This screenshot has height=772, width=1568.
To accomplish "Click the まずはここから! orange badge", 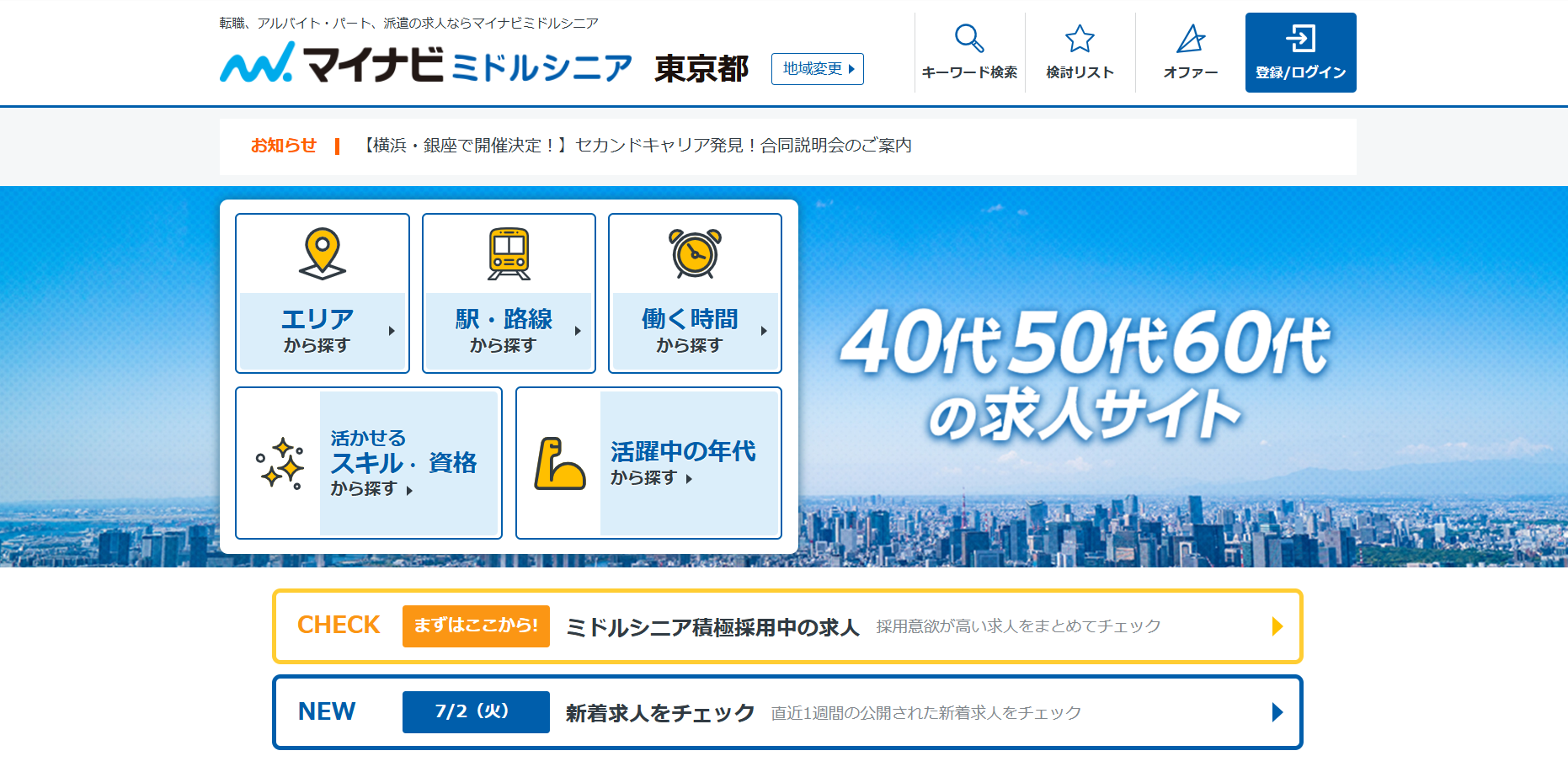I will 476,626.
